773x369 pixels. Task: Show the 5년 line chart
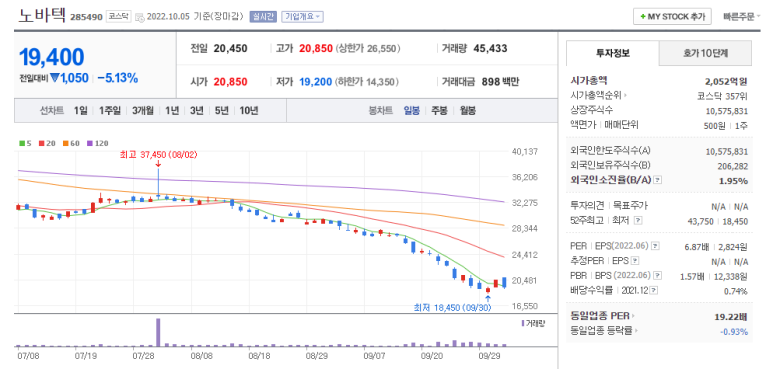point(221,110)
